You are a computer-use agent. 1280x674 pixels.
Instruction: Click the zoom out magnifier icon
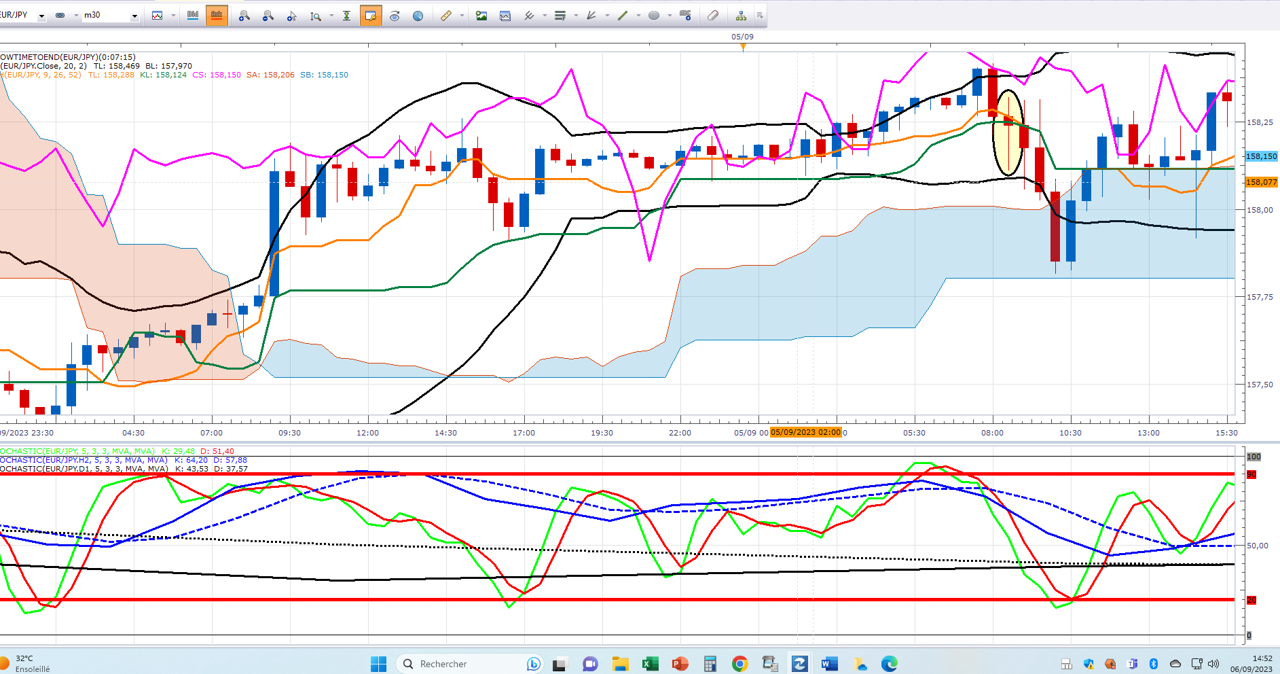pyautogui.click(x=268, y=16)
